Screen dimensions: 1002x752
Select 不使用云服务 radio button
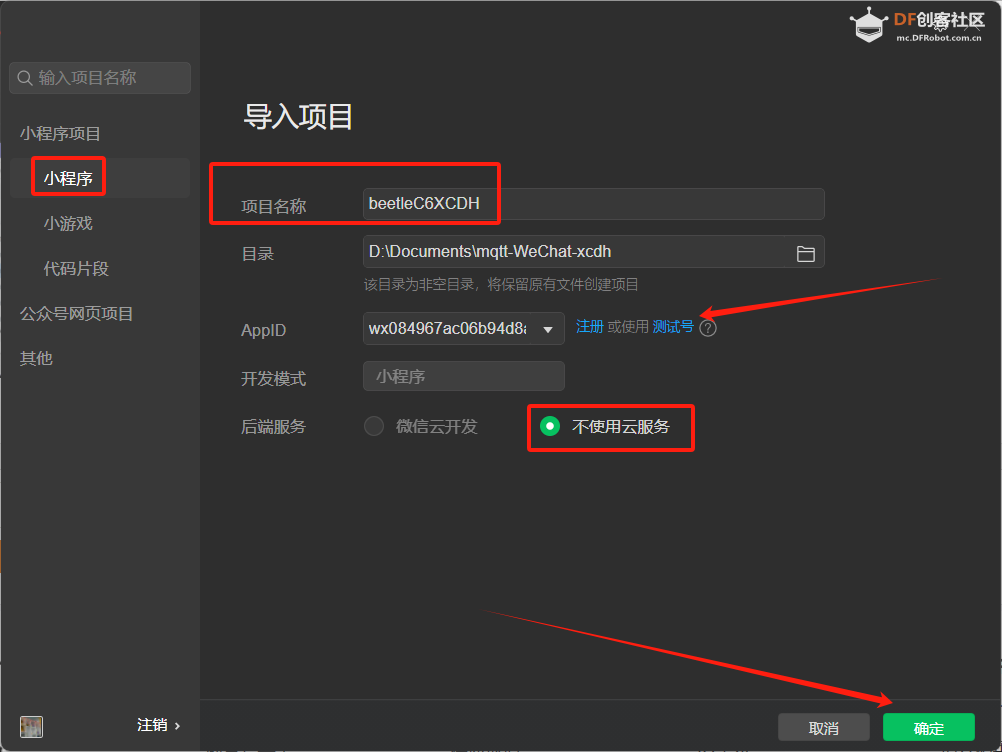click(550, 426)
